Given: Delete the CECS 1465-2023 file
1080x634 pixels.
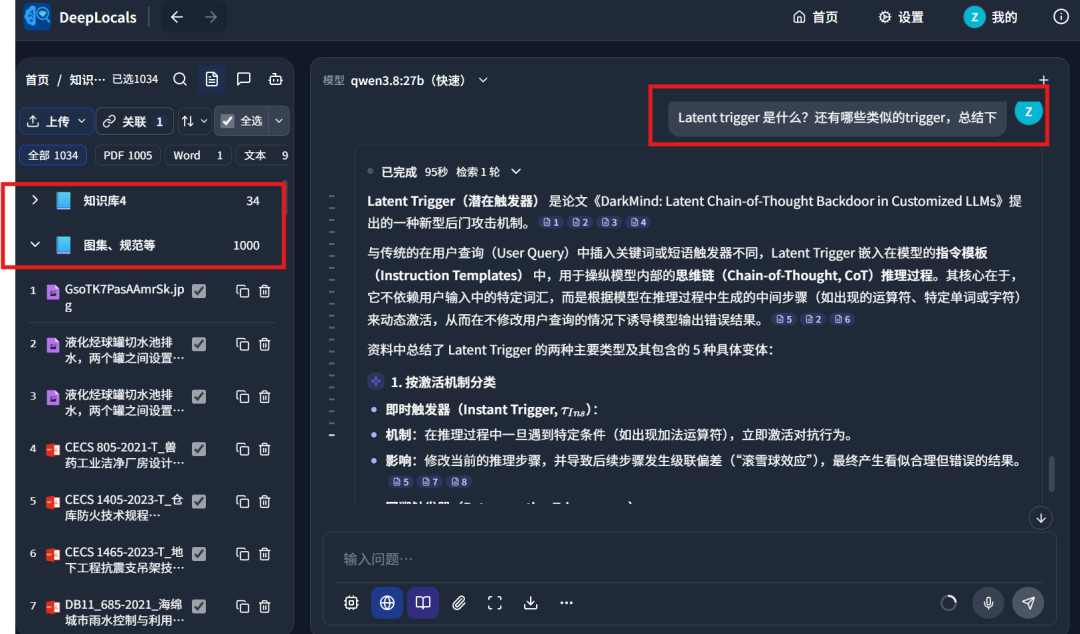Looking at the screenshot, I should point(264,553).
